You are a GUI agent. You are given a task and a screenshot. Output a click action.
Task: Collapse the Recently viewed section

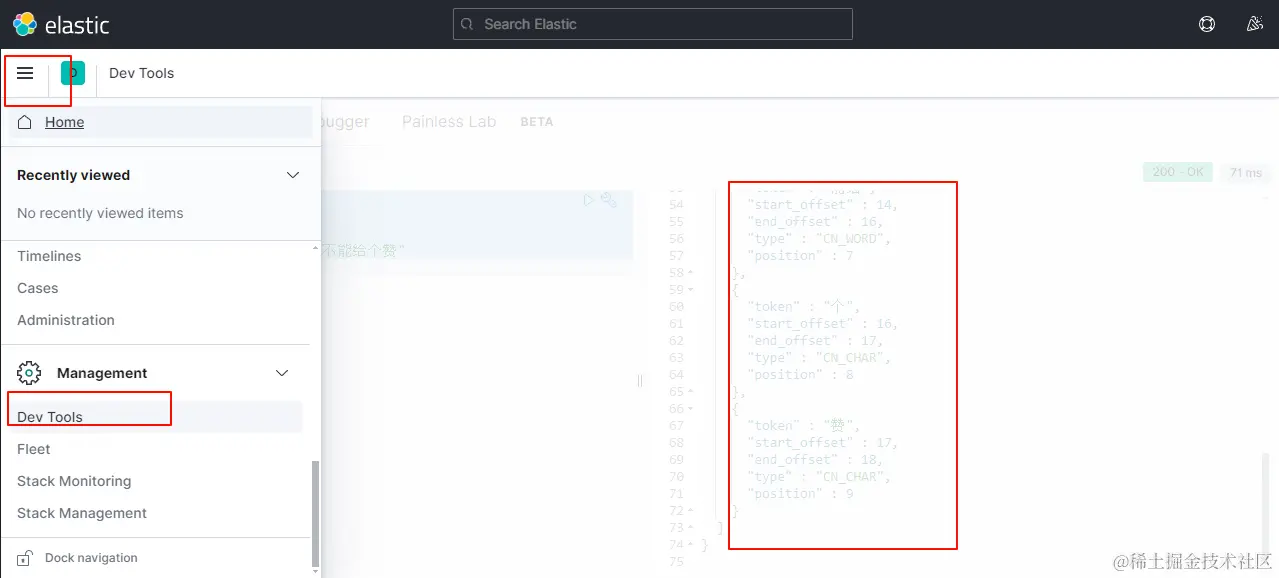(293, 175)
